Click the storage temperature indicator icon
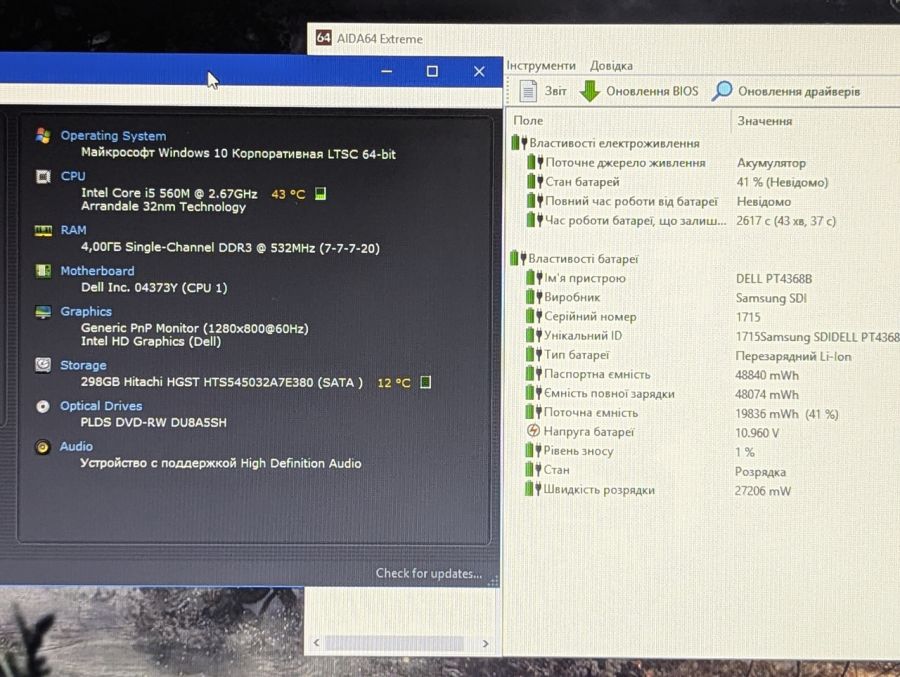The image size is (900, 677). coord(425,382)
